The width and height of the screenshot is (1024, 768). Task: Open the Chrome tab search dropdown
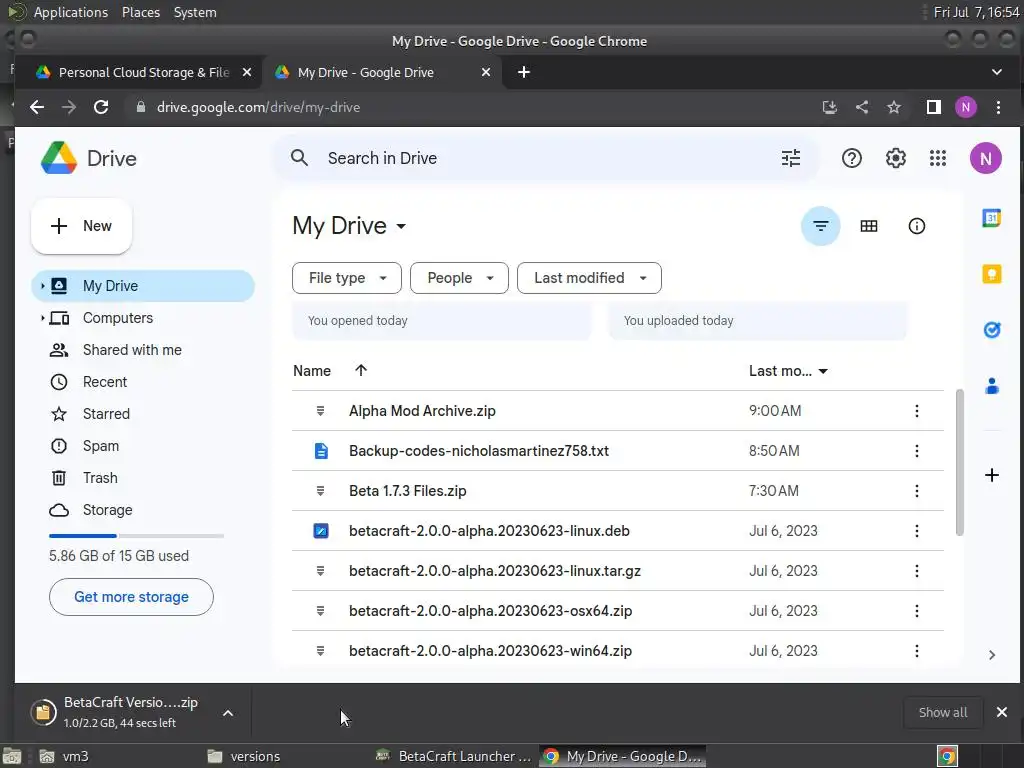click(x=997, y=72)
